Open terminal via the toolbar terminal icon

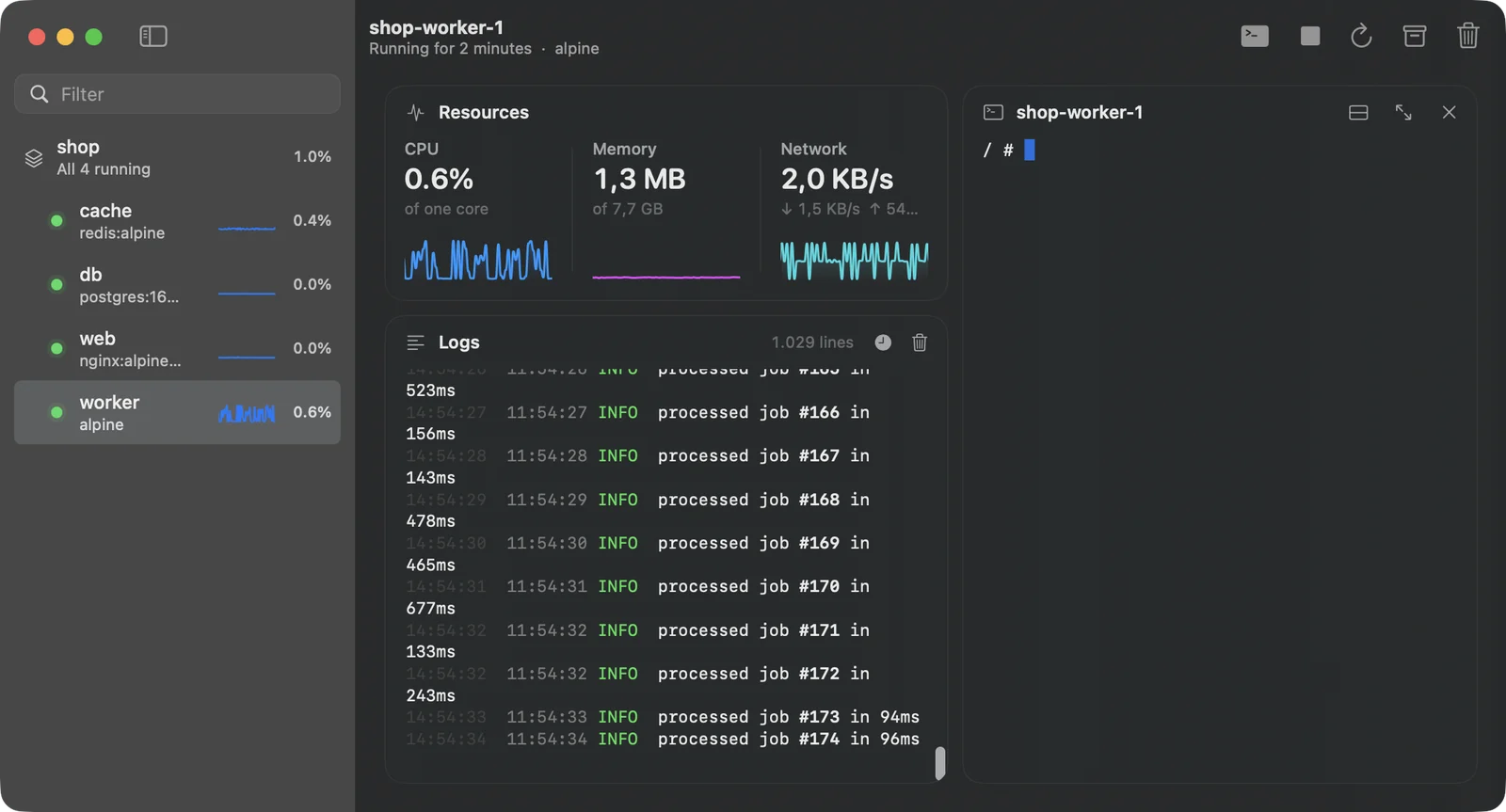[1255, 37]
